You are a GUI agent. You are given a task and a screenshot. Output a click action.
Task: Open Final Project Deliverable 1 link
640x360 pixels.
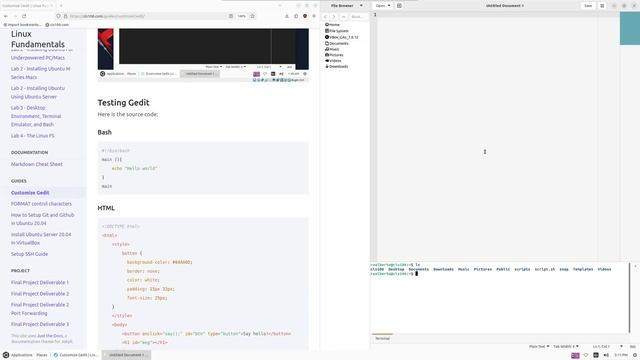pos(40,282)
